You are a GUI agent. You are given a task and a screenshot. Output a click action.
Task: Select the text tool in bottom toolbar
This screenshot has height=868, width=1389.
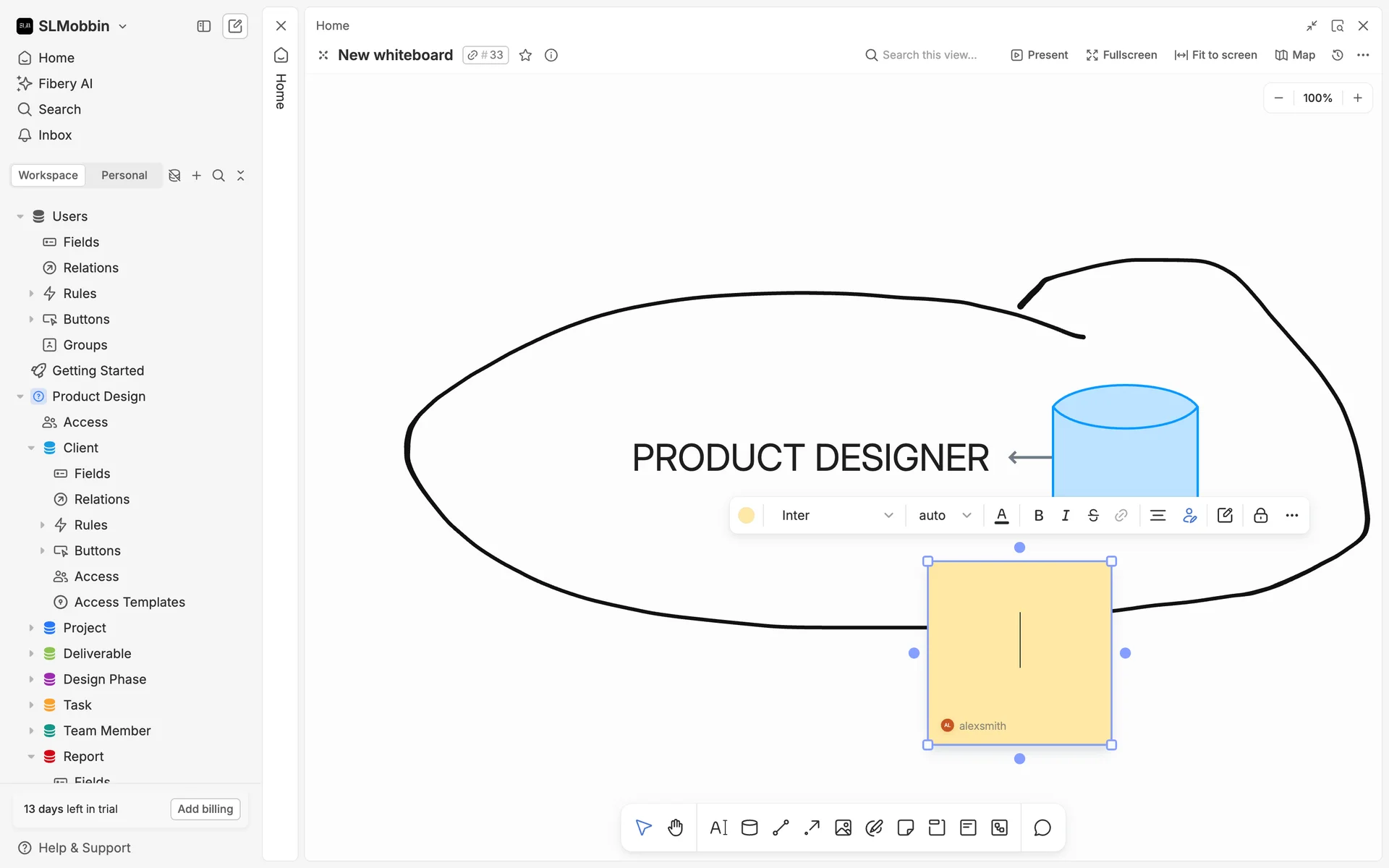click(718, 827)
